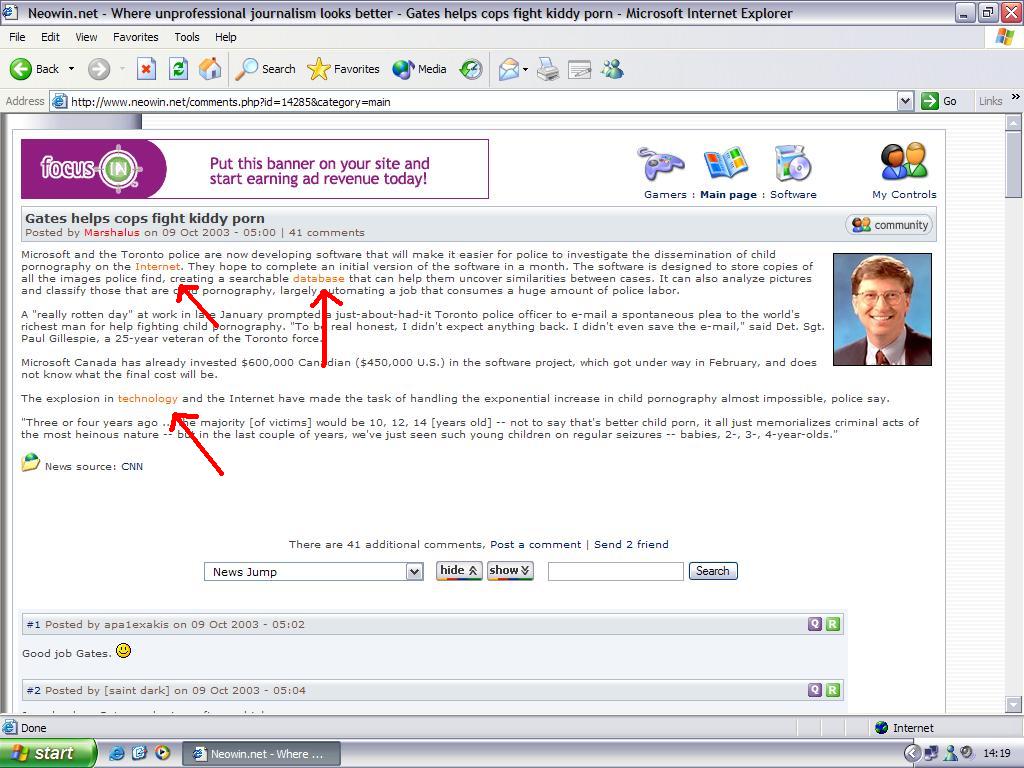The image size is (1024, 768).
Task: Click the Edit page toolbar icon
Action: click(x=579, y=69)
